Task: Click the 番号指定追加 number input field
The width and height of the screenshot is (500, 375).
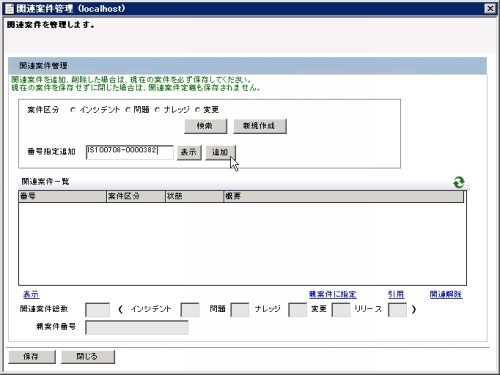Action: [130, 152]
